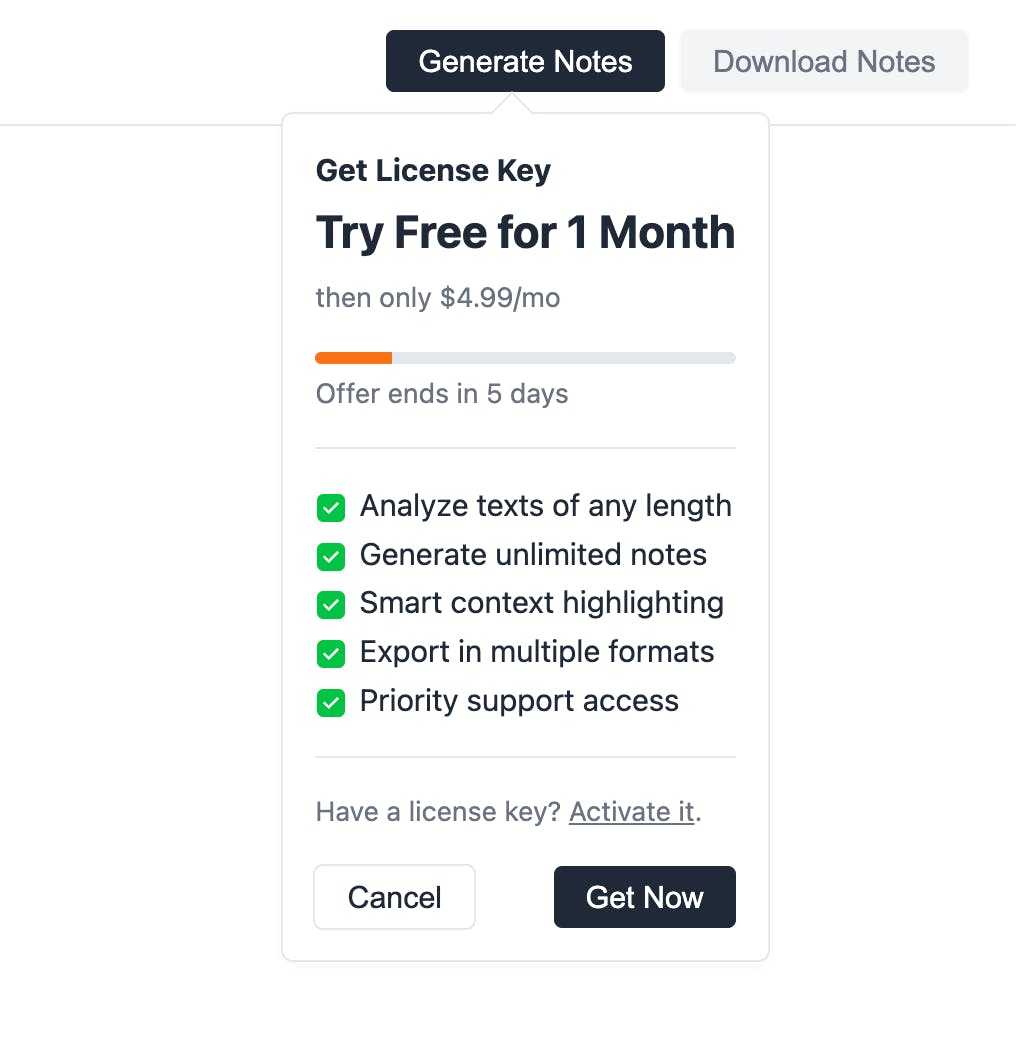
Task: Click the green check beside Analyze texts
Action: pos(331,507)
